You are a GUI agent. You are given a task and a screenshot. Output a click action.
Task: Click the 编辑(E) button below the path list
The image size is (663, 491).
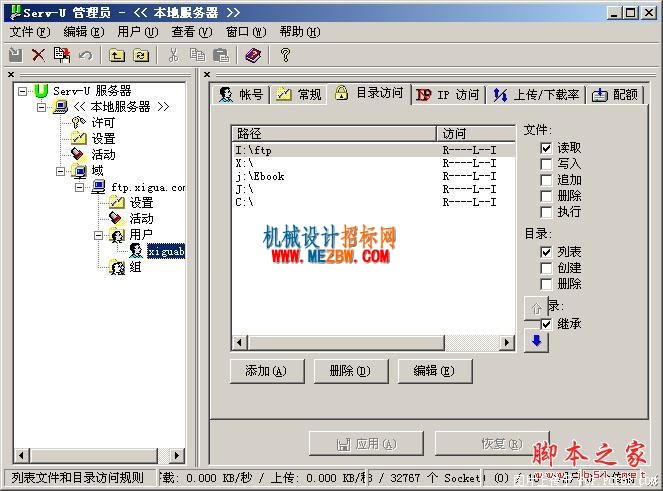click(435, 371)
